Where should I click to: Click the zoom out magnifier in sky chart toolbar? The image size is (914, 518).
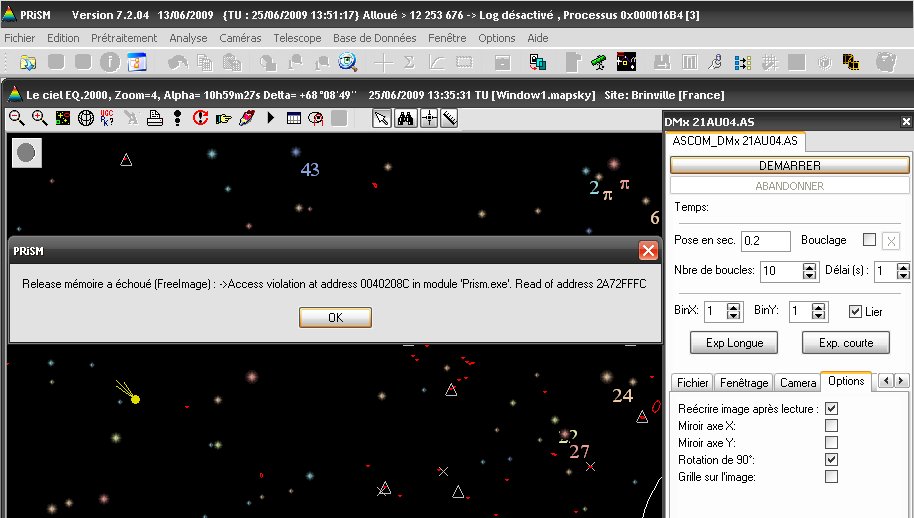[17, 118]
